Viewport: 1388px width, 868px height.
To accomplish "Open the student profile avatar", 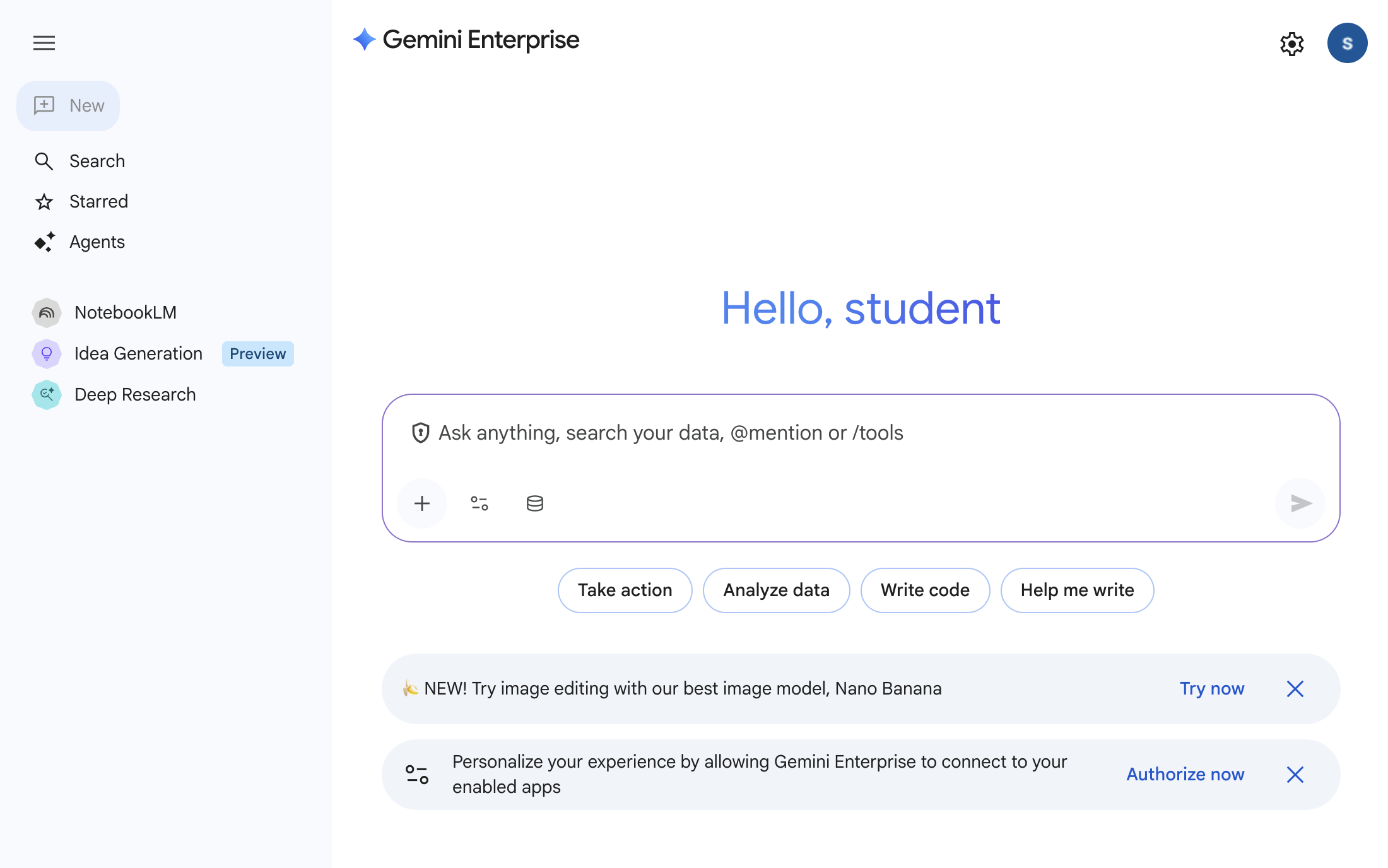I will [1348, 43].
